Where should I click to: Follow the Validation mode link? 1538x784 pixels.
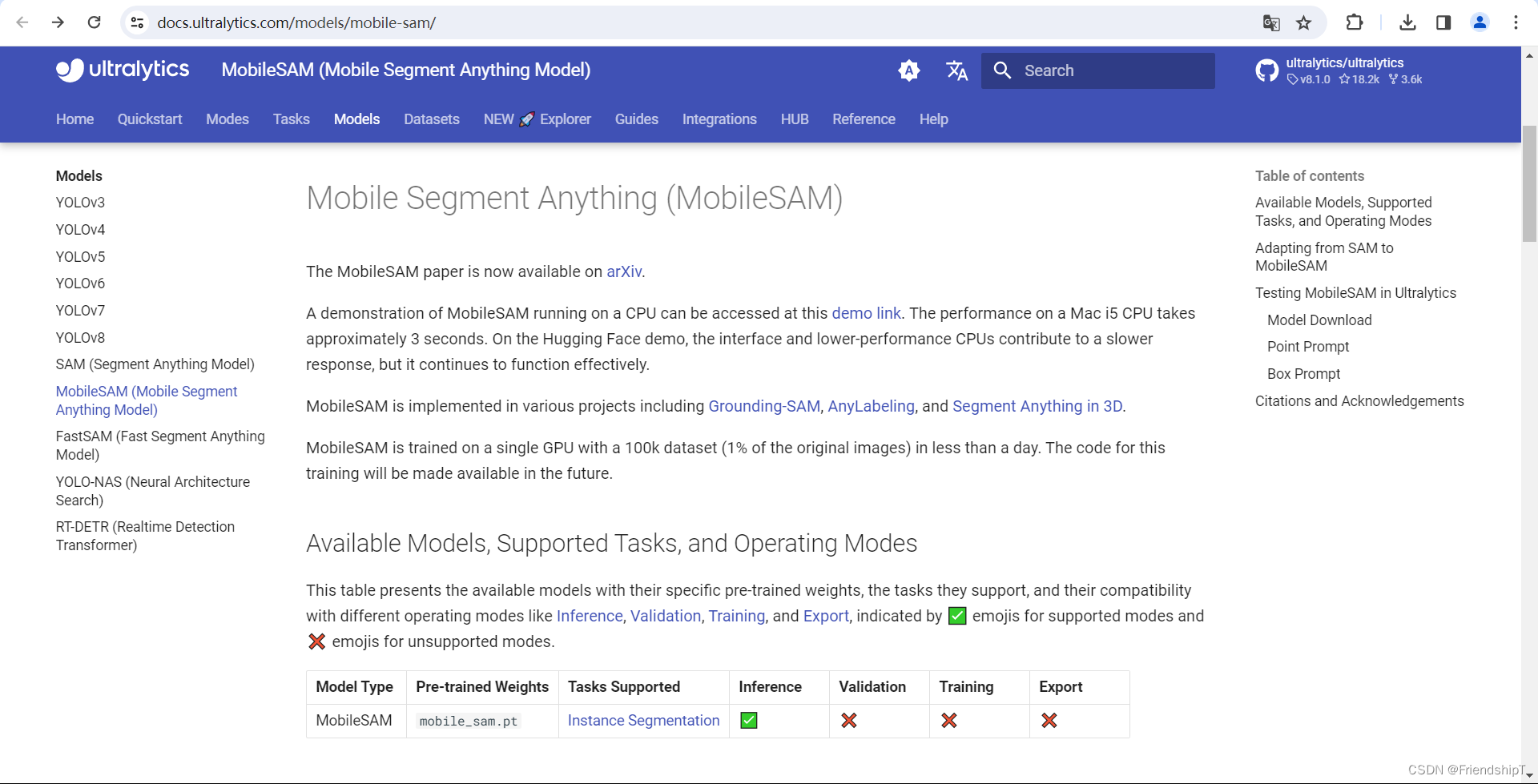tap(666, 616)
